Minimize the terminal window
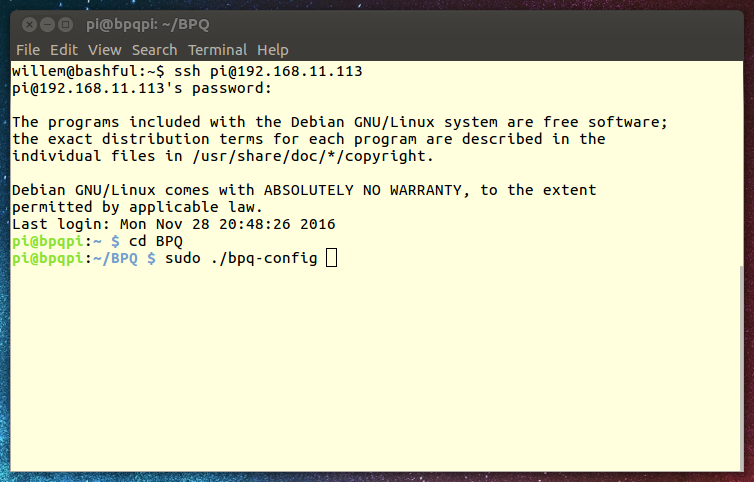The width and height of the screenshot is (754, 482). pos(47,24)
